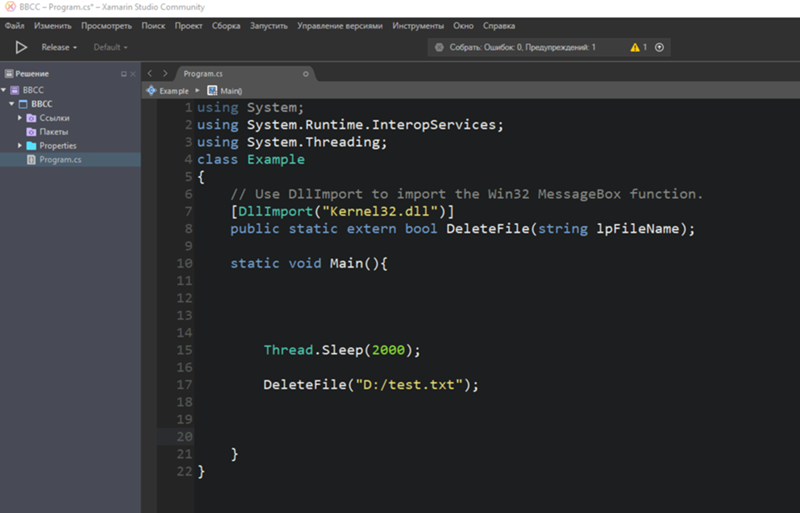Open the Сборка menu
800x513 pixels.
point(226,26)
